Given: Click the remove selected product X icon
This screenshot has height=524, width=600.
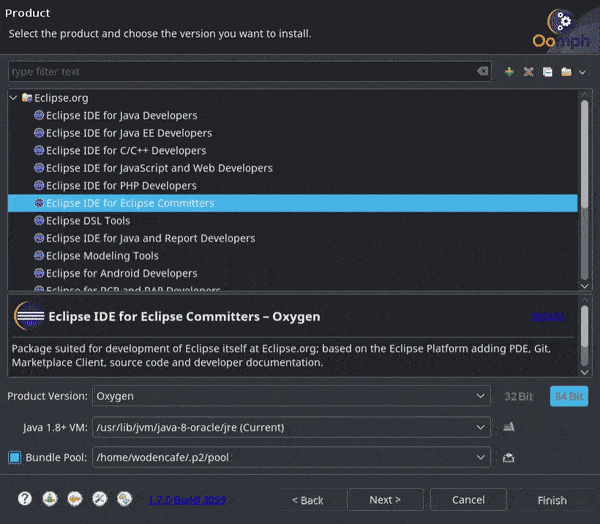Looking at the screenshot, I should click(x=528, y=72).
